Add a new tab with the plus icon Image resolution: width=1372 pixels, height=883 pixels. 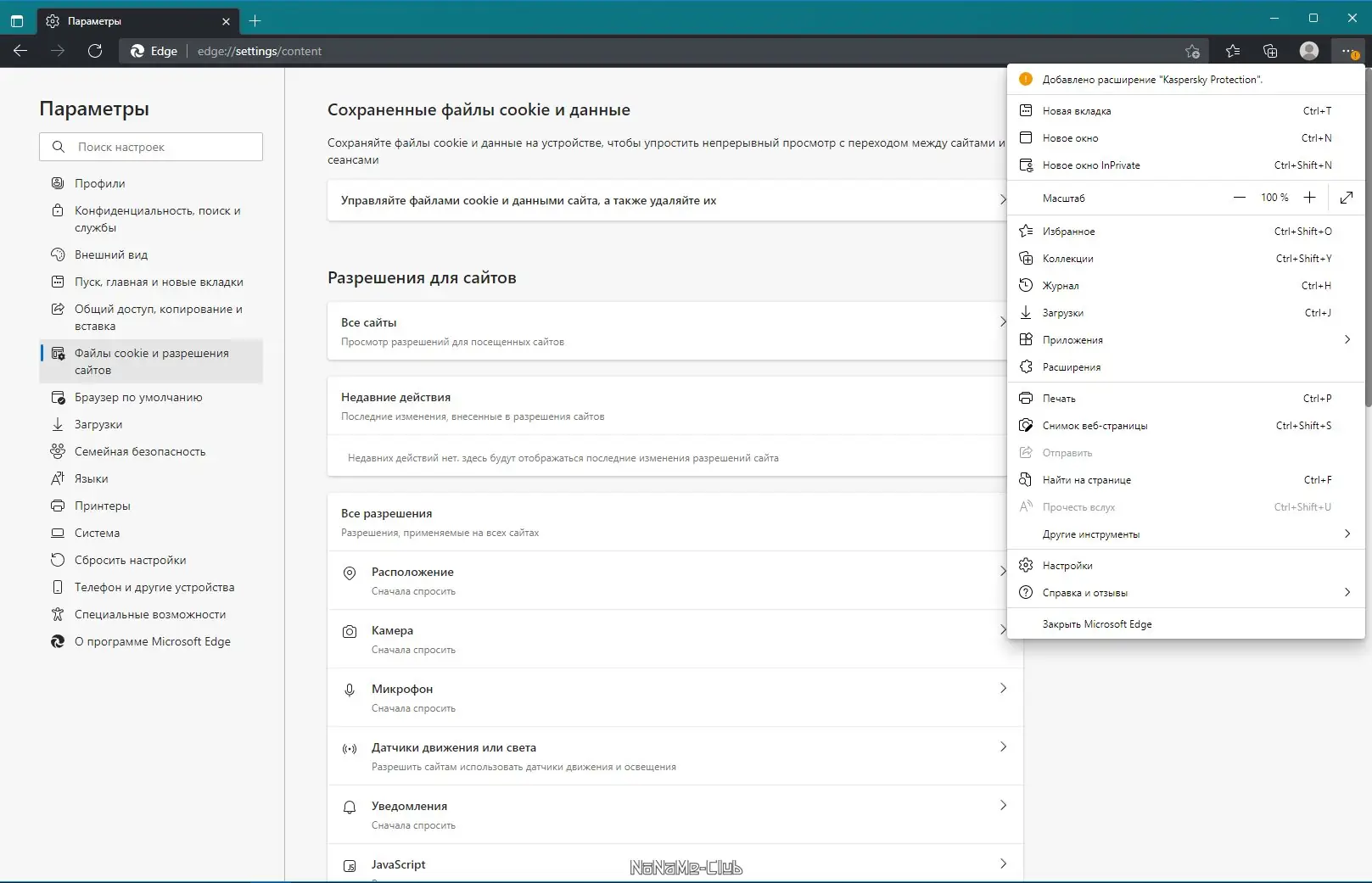tap(255, 20)
